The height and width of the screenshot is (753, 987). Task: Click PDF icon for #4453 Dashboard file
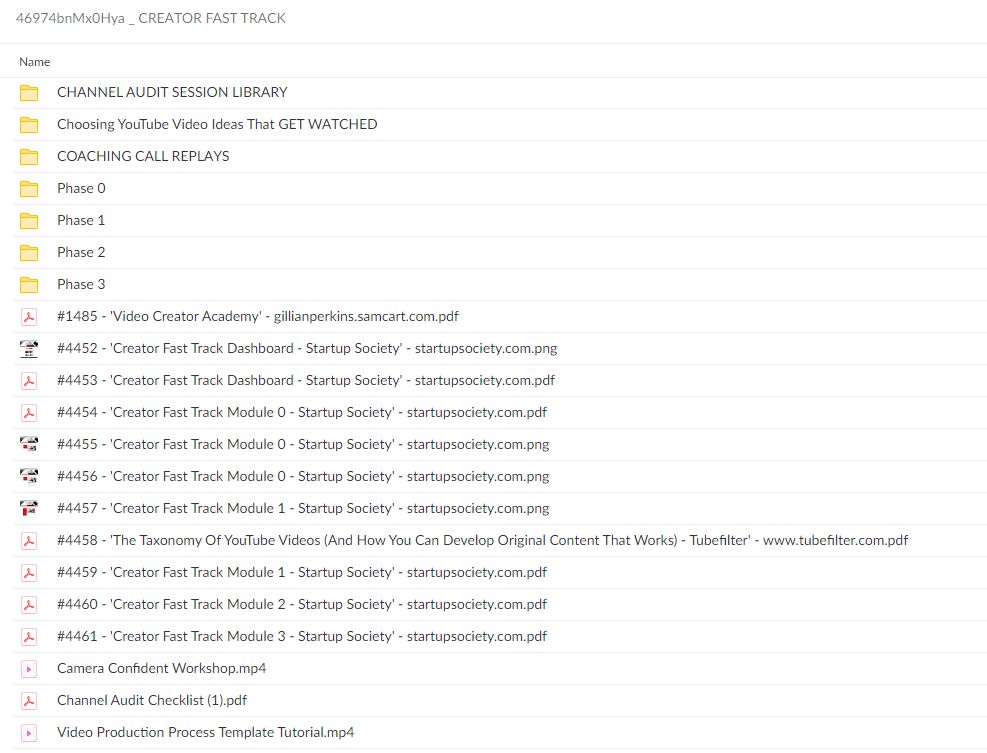(x=28, y=381)
